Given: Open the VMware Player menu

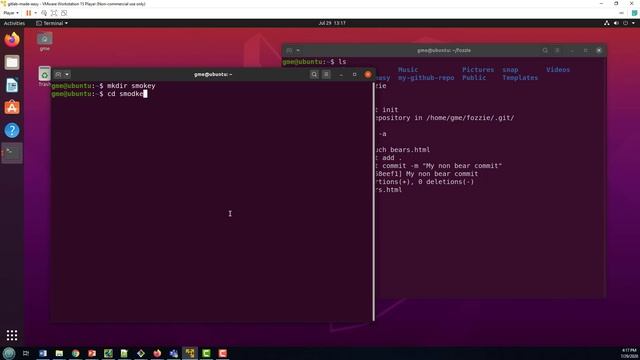Looking at the screenshot, I should pyautogui.click(x=11, y=13).
